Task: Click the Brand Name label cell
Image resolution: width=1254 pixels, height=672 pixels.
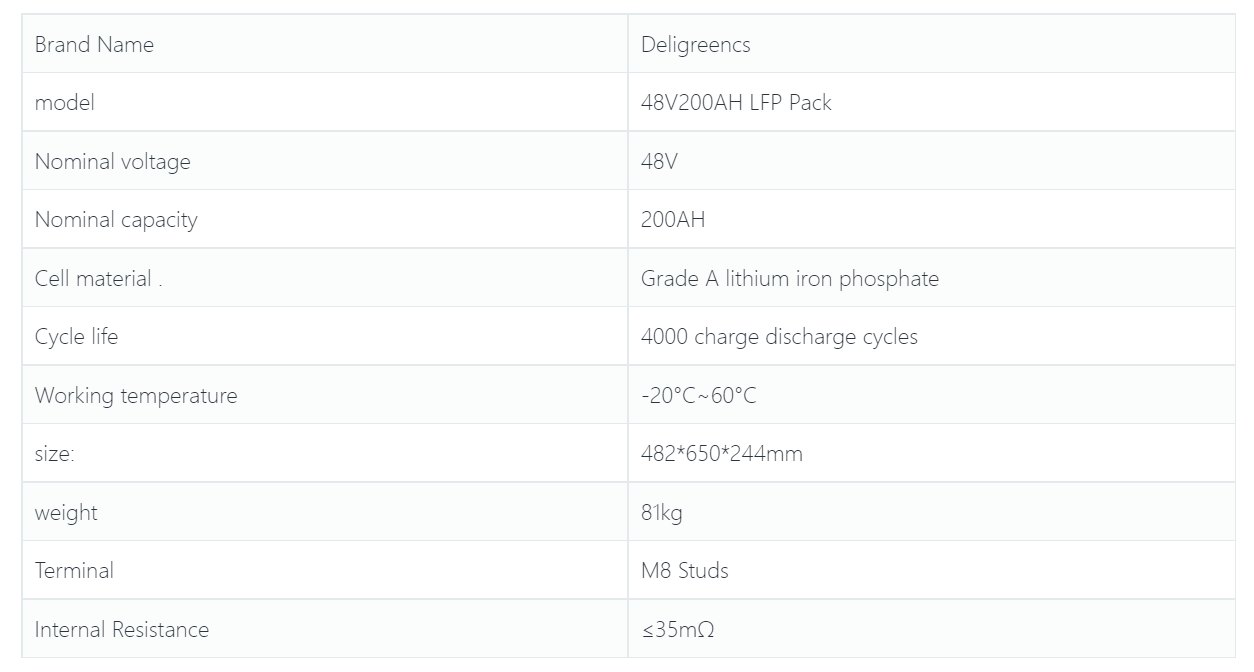Action: click(x=325, y=44)
